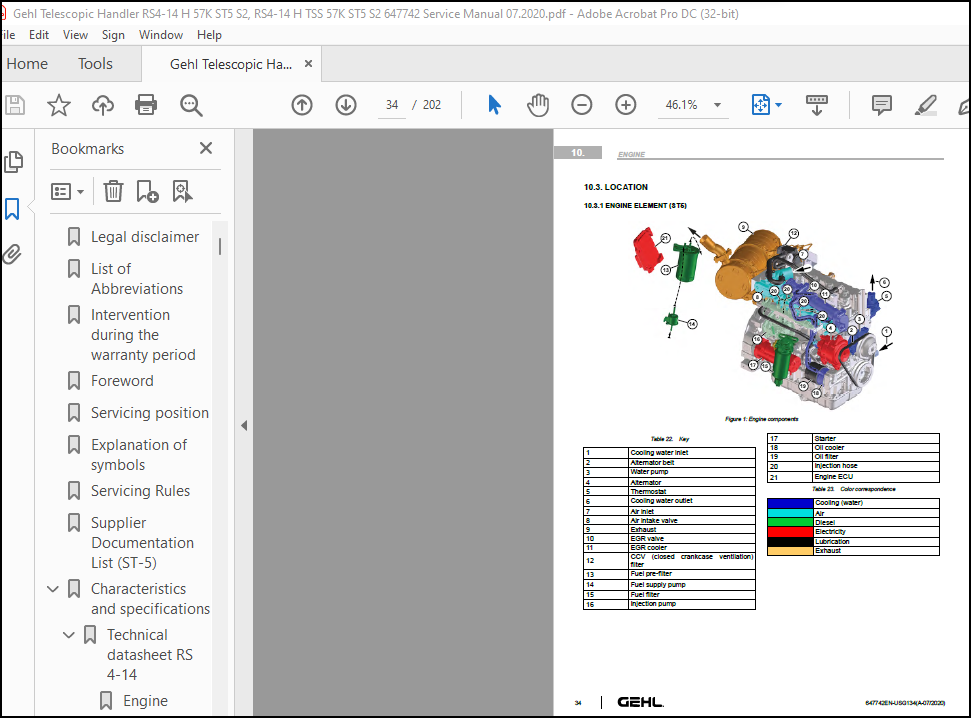This screenshot has width=971, height=718.
Task: Open the Edit menu
Action: click(38, 35)
